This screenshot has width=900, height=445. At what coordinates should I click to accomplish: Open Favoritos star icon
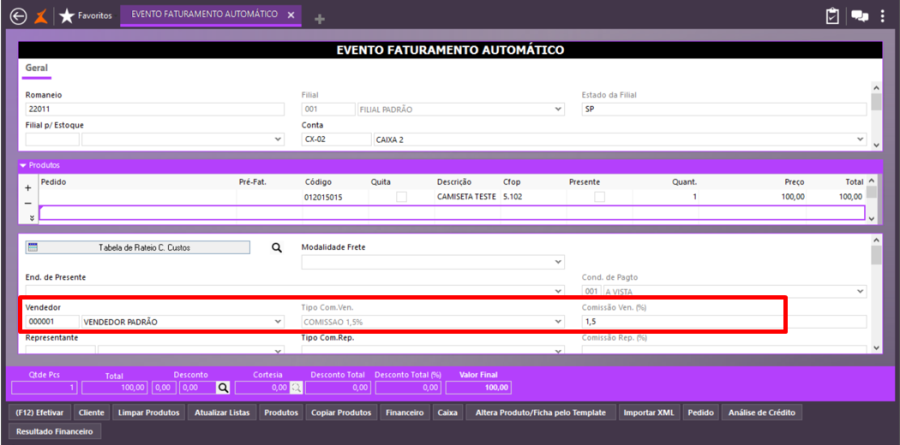[67, 16]
